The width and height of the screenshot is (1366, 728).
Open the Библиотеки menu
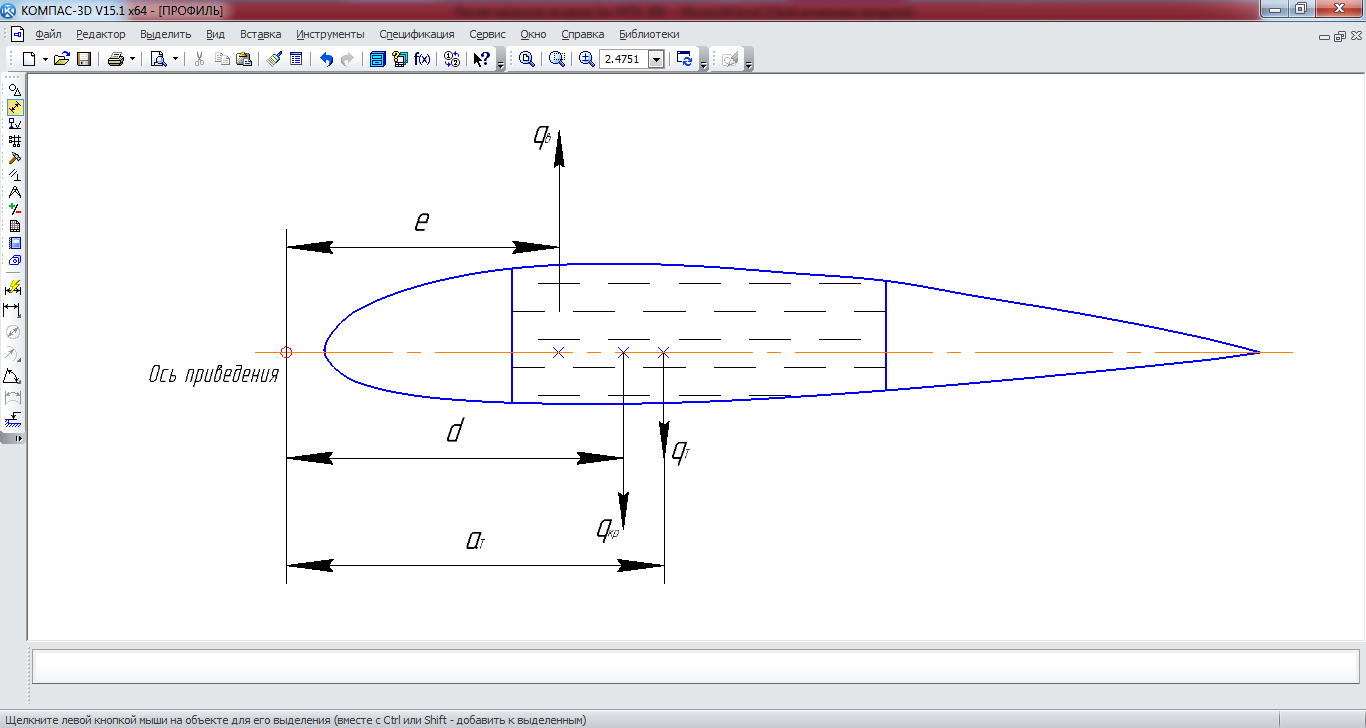649,34
